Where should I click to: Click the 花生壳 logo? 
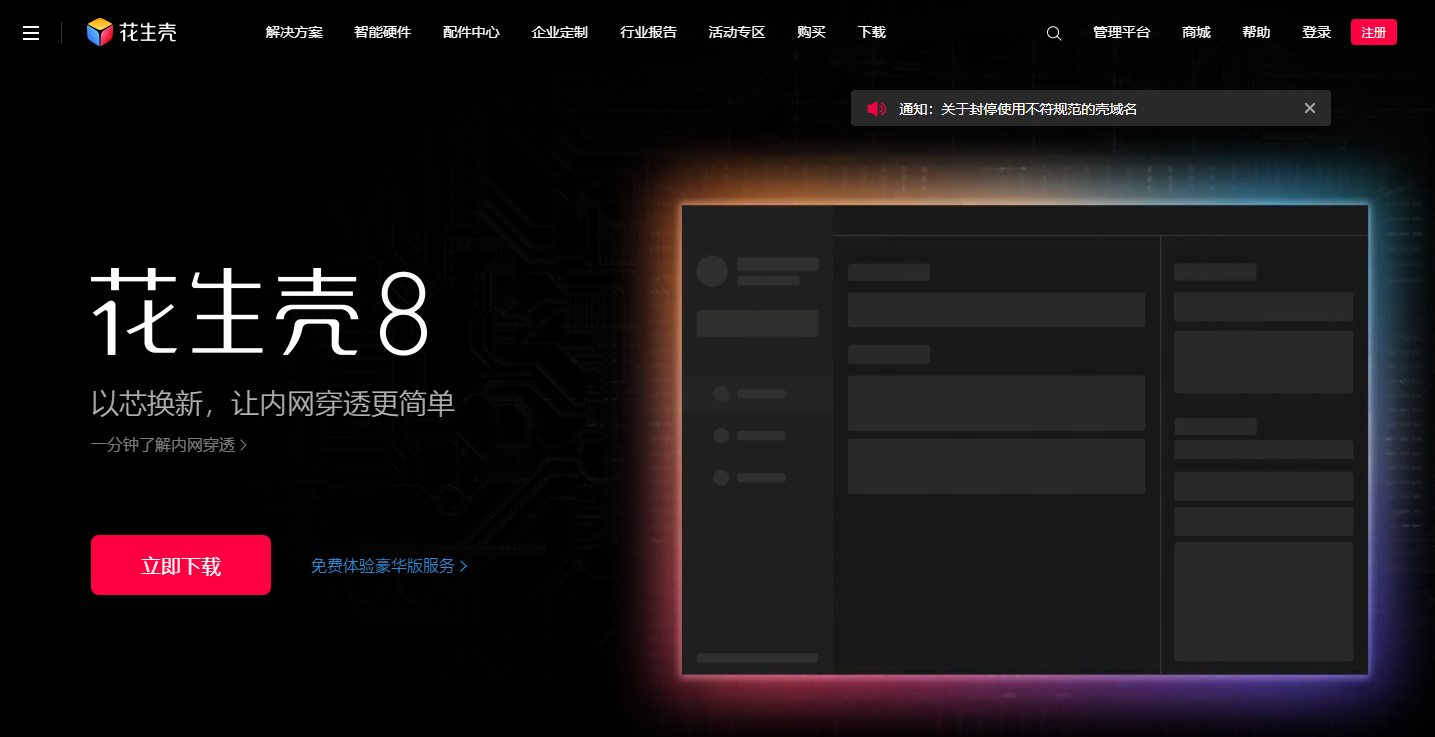coord(131,32)
